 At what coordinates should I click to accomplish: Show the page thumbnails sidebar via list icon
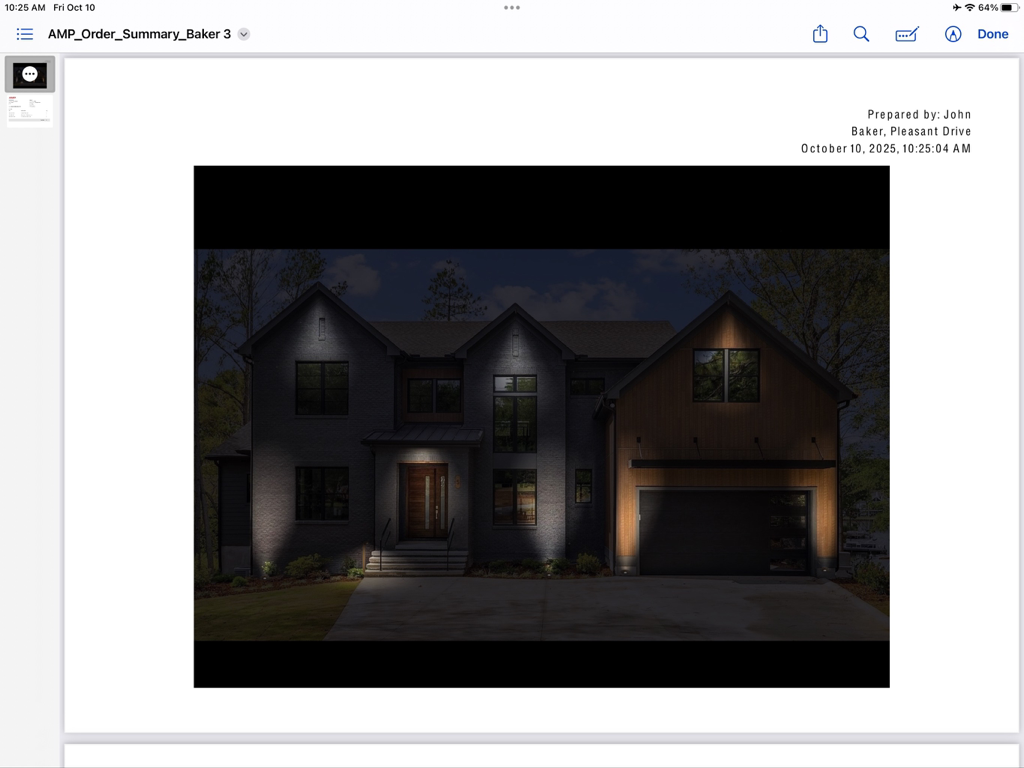24,33
